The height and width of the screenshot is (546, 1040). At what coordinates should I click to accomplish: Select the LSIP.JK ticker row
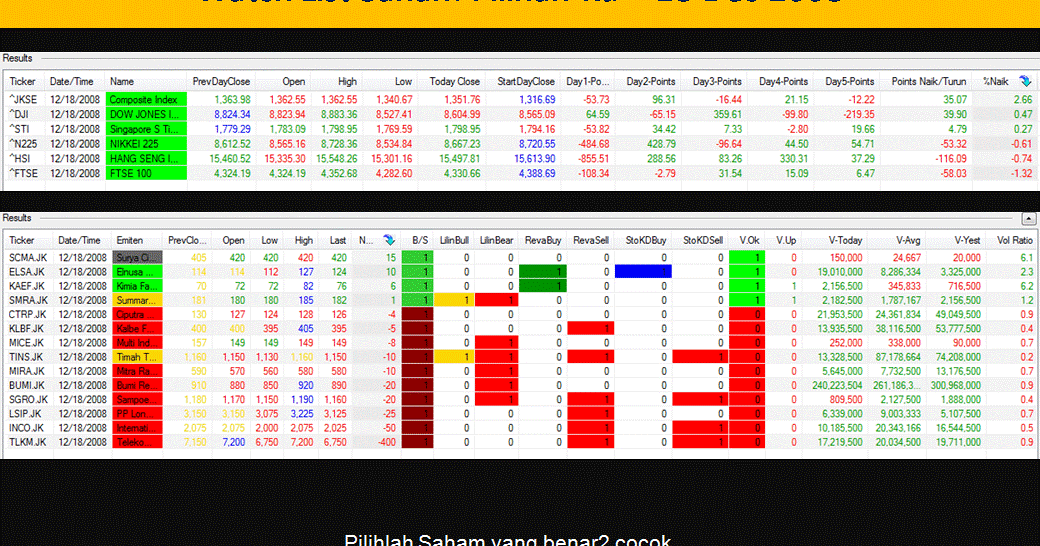tap(521, 413)
